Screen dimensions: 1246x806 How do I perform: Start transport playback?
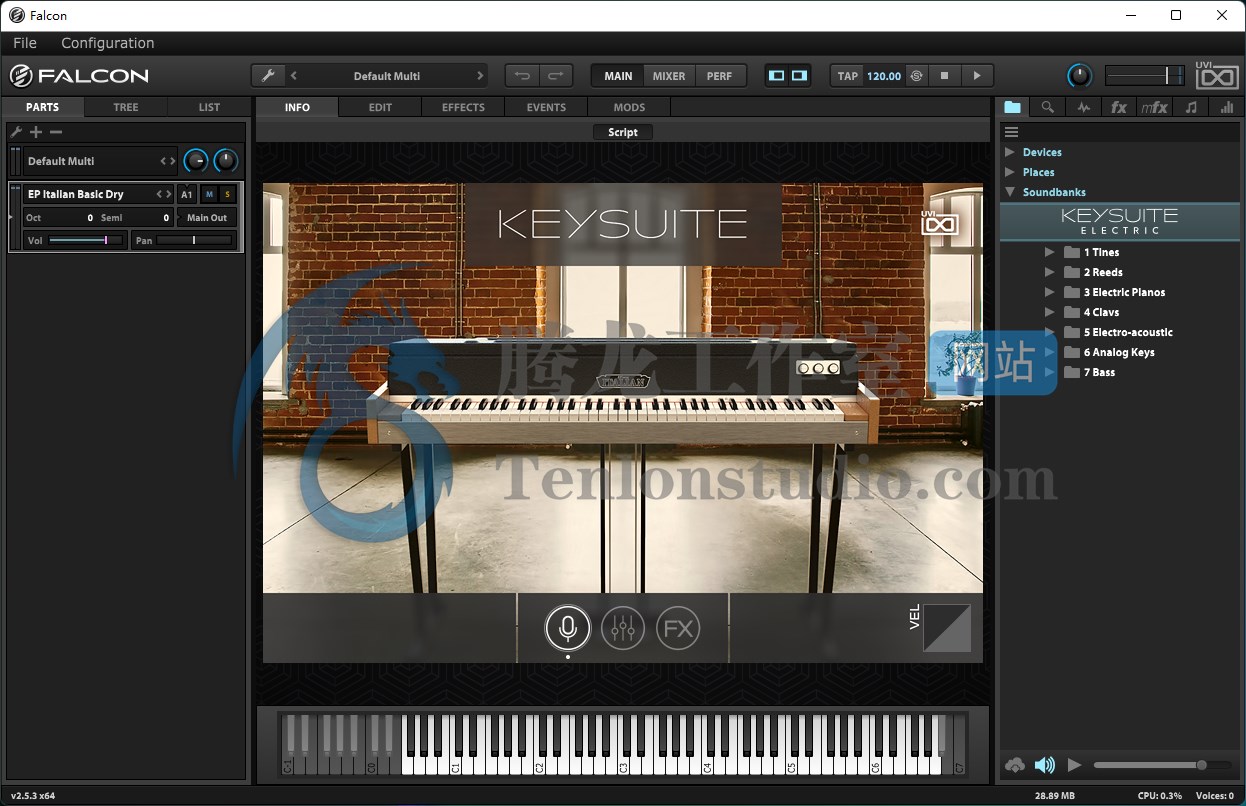pos(977,76)
